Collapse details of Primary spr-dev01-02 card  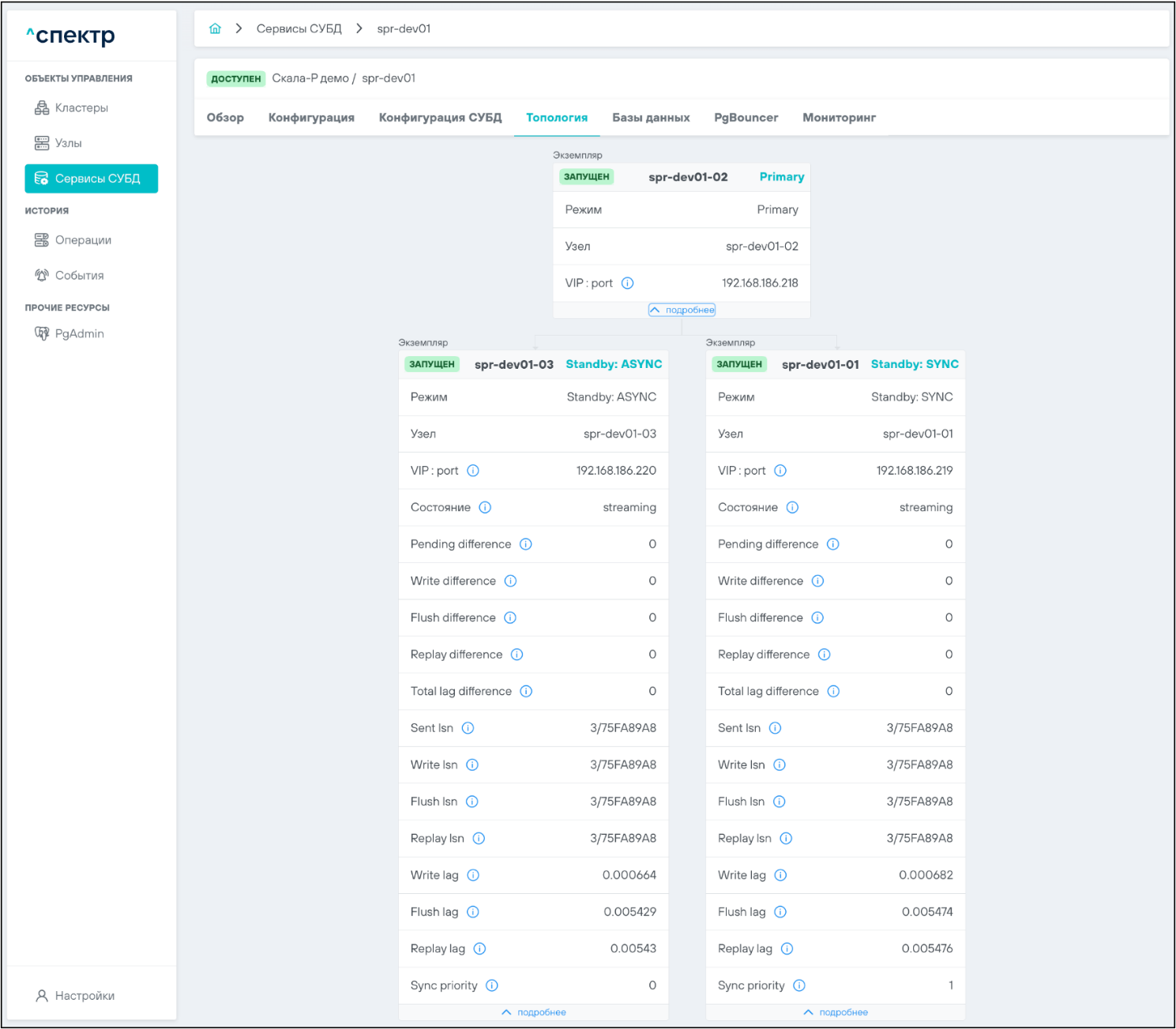(682, 310)
